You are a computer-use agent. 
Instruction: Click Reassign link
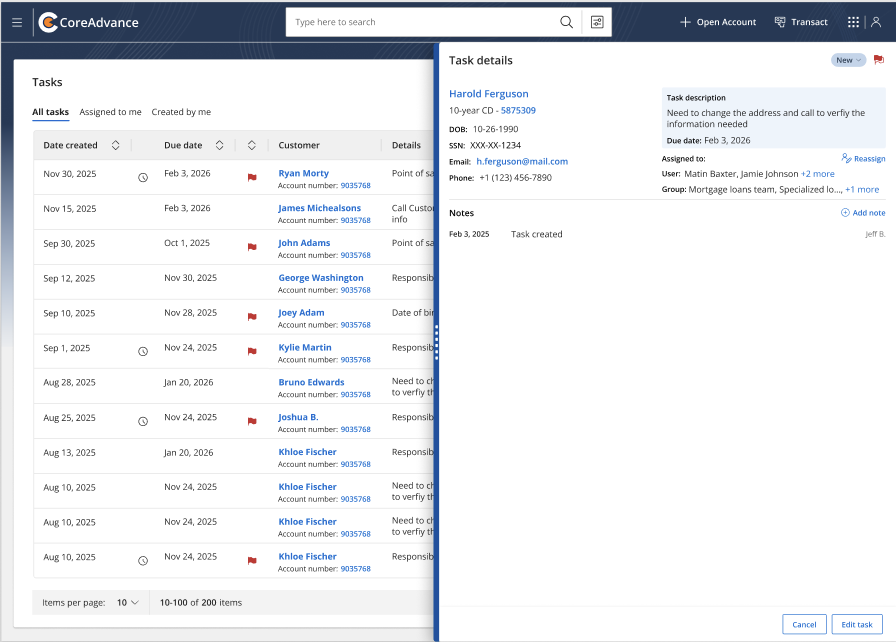click(863, 158)
